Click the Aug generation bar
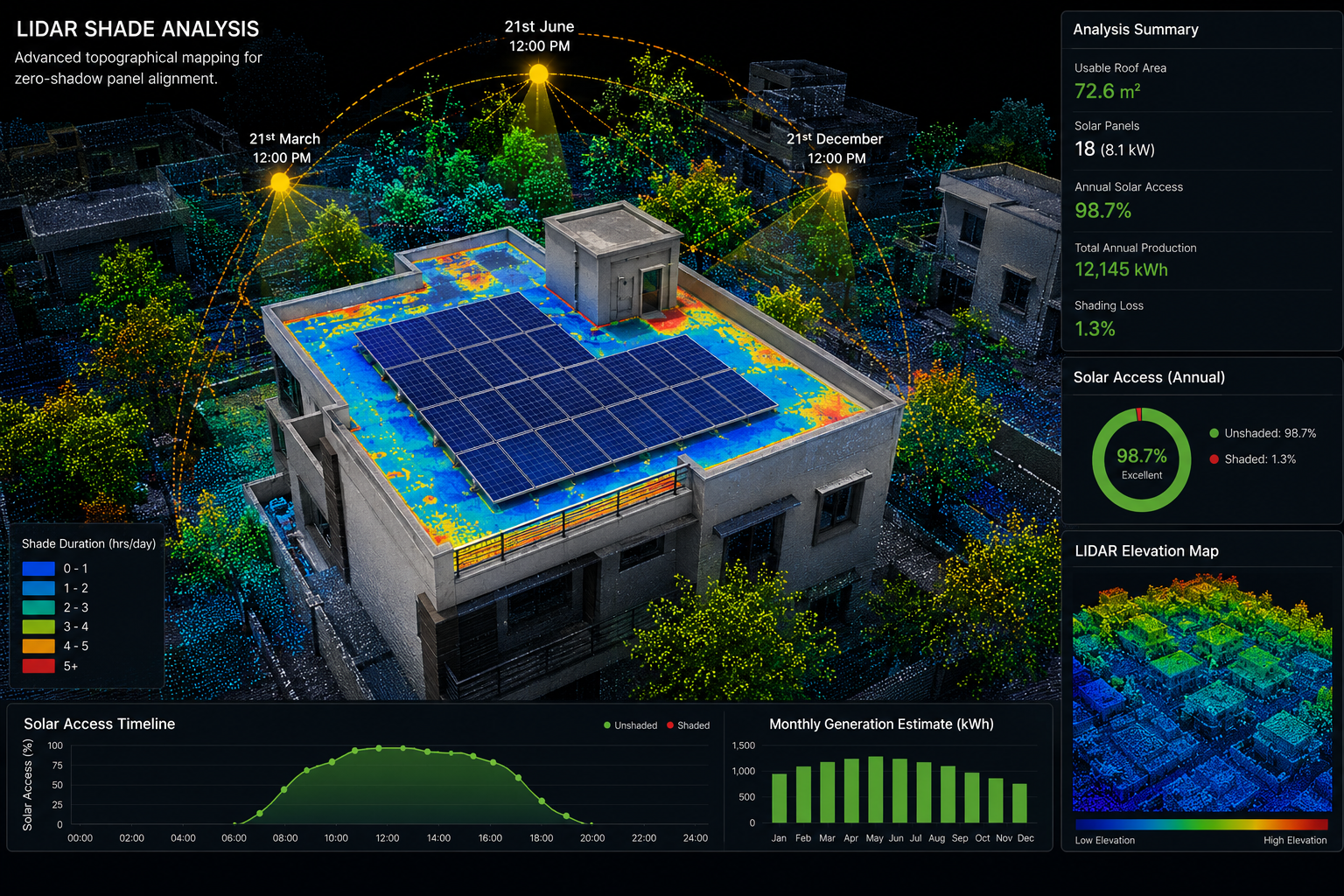 pyautogui.click(x=948, y=794)
